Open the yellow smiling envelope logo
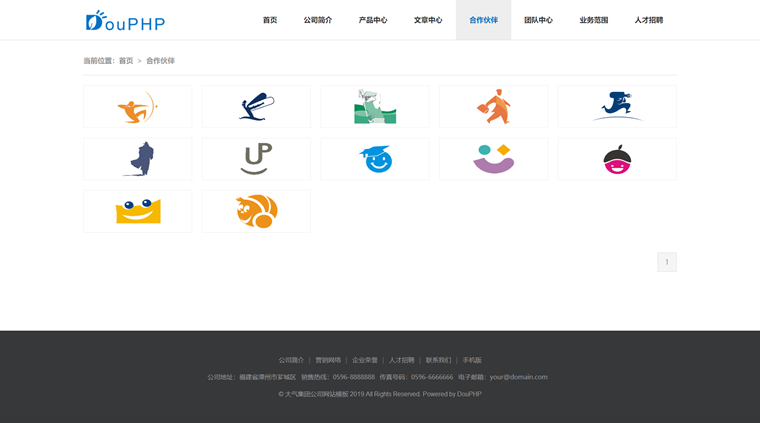This screenshot has width=760, height=423. click(x=138, y=211)
